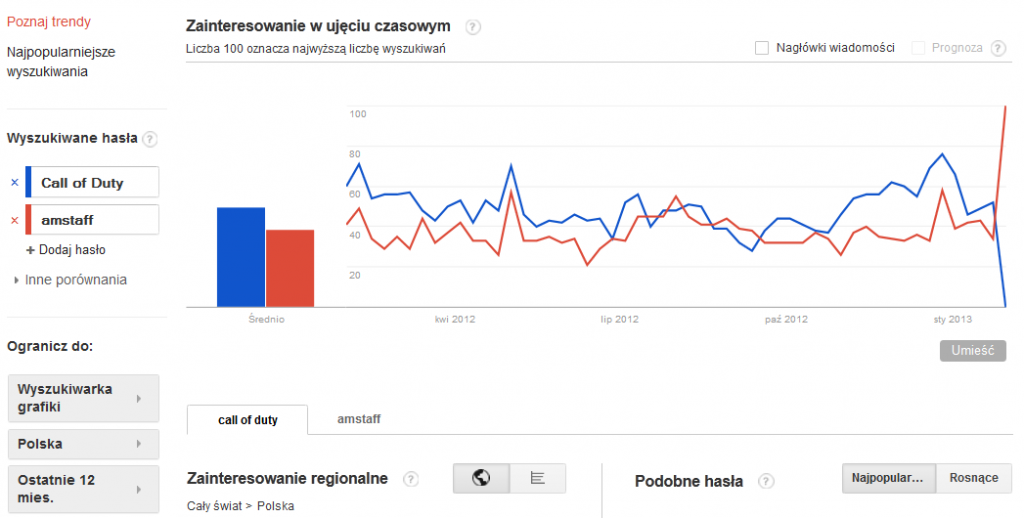Switch to list view of regions

pyautogui.click(x=537, y=478)
